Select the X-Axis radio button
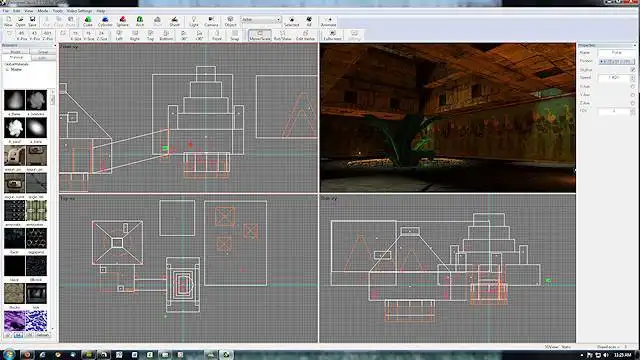This screenshot has width=640, height=360. pyautogui.click(x=633, y=87)
